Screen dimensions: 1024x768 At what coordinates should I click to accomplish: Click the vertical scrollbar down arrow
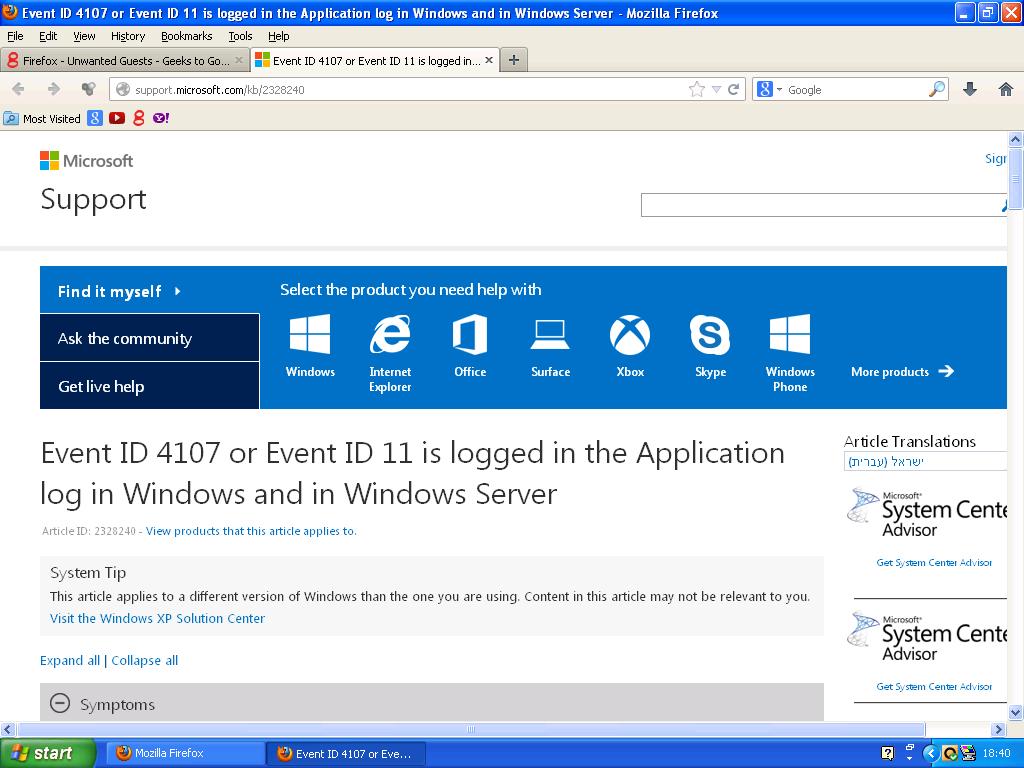pos(1015,712)
